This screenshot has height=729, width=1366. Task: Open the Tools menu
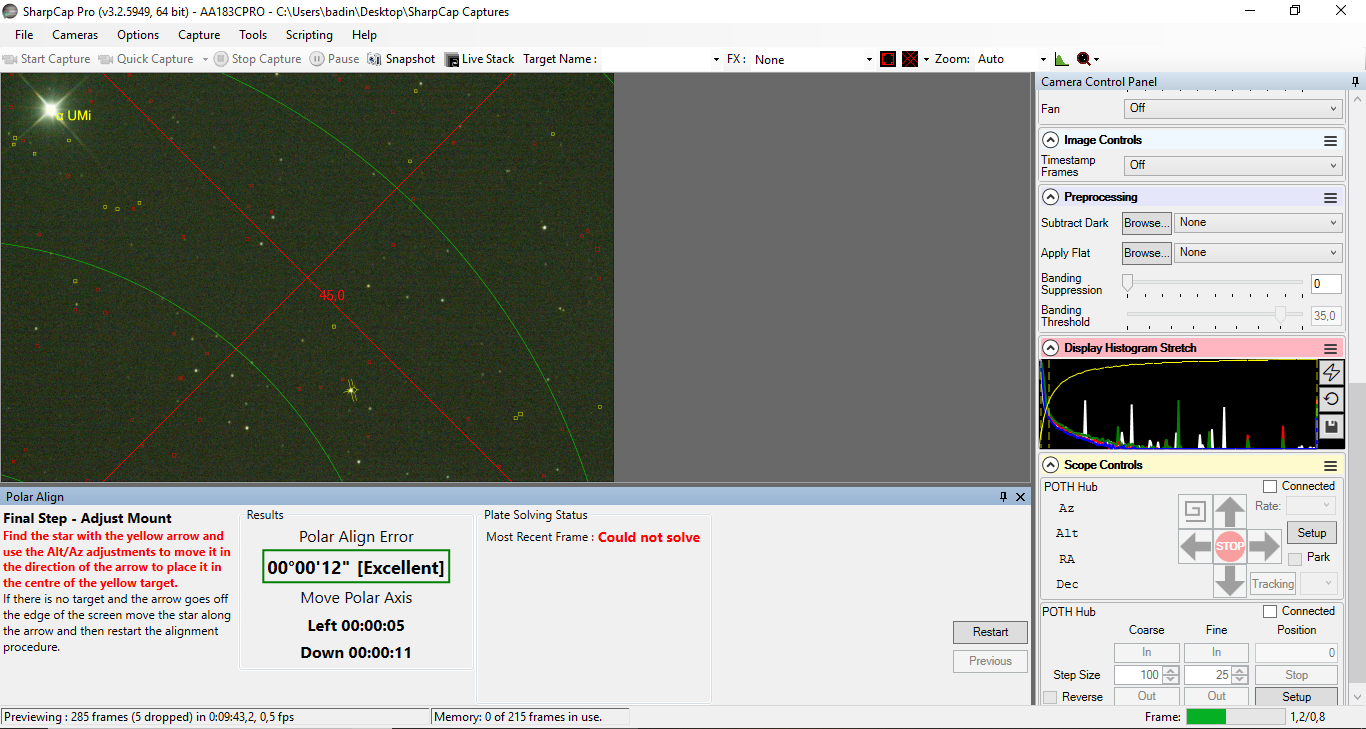[253, 35]
